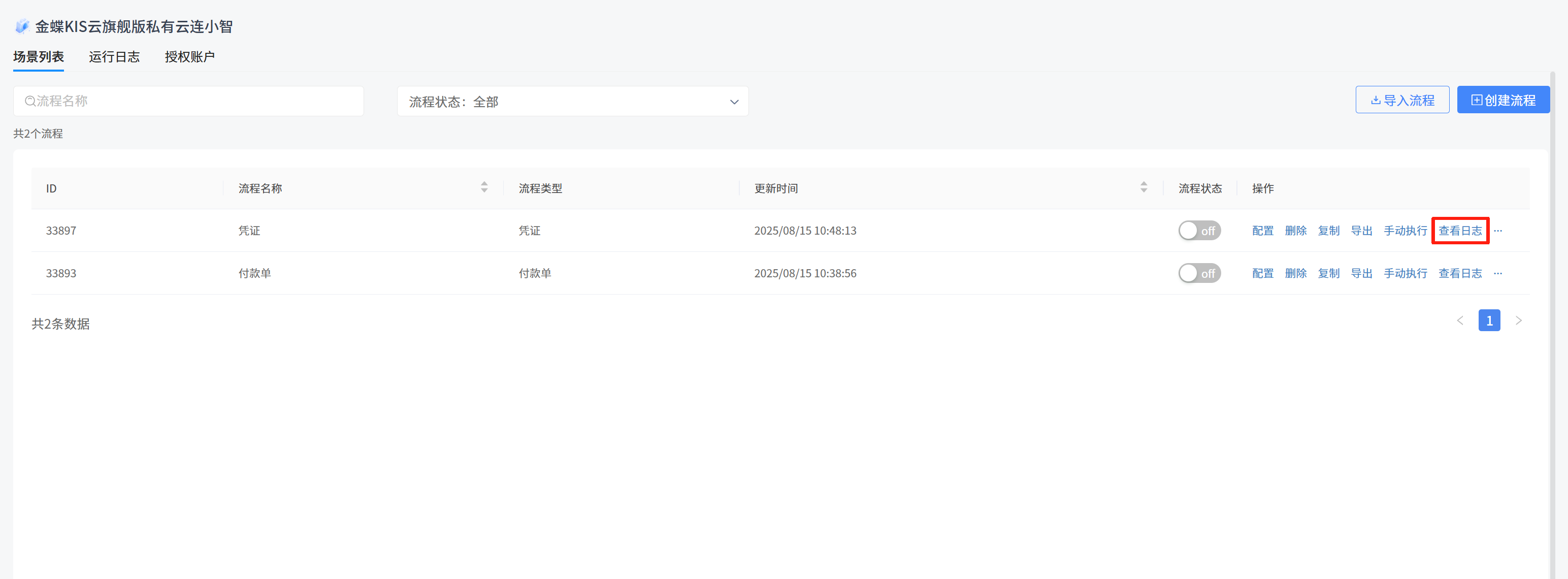The width and height of the screenshot is (1568, 579).
Task: Switch to the 运行日志 tab
Action: [x=114, y=56]
